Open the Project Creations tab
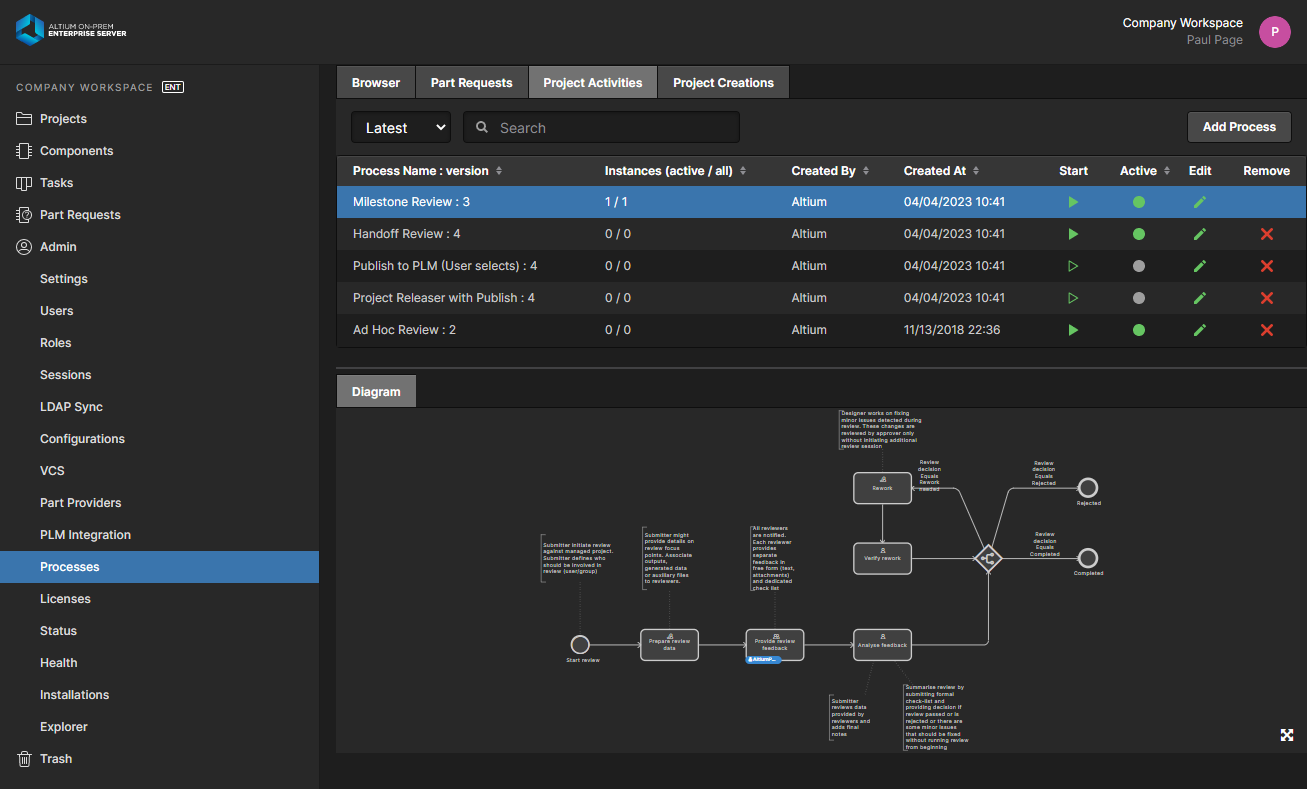 723,82
